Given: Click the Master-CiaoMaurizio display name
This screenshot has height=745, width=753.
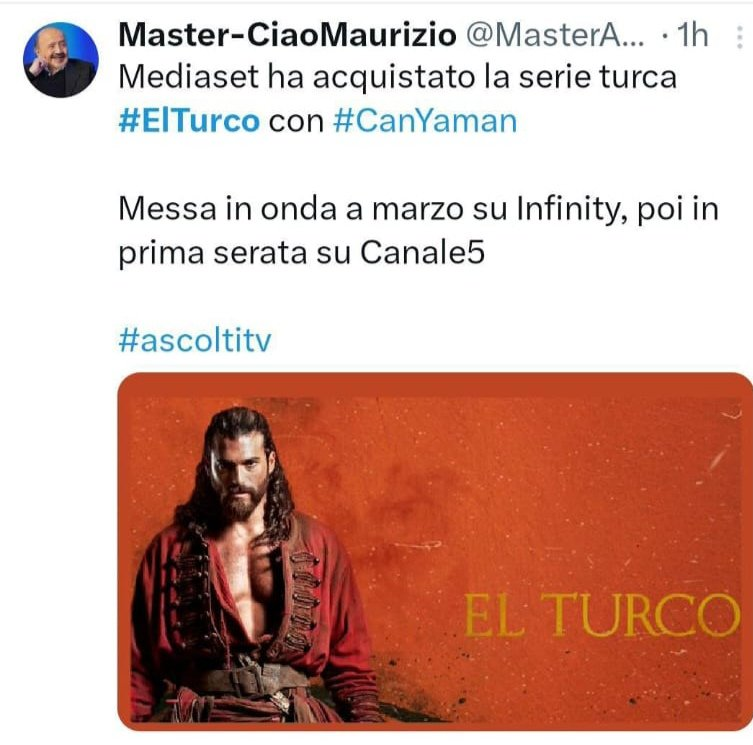Looking at the screenshot, I should 287,35.
